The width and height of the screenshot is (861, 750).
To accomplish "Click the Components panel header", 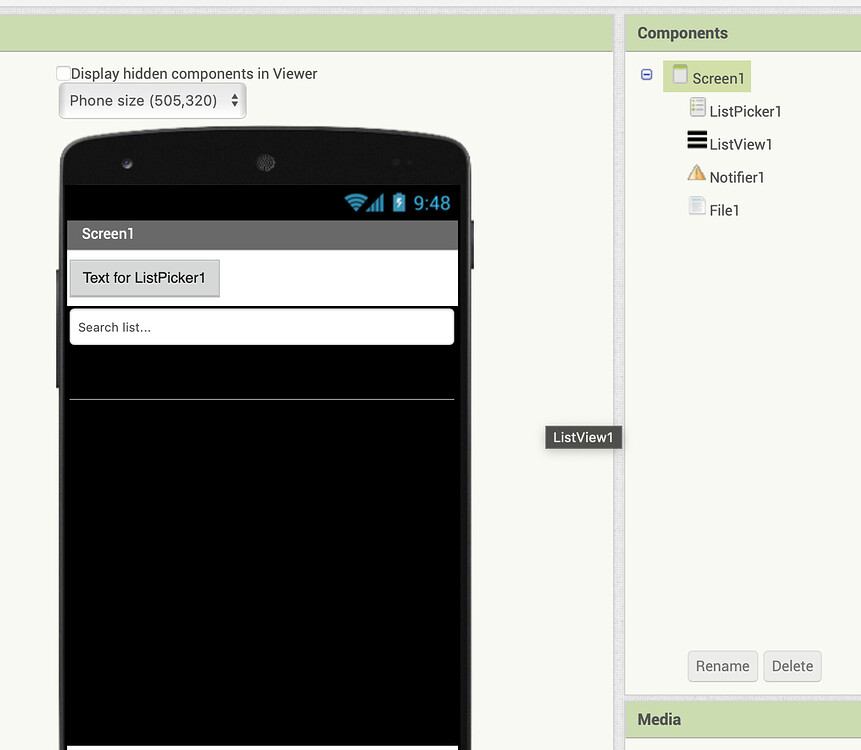I will point(683,33).
